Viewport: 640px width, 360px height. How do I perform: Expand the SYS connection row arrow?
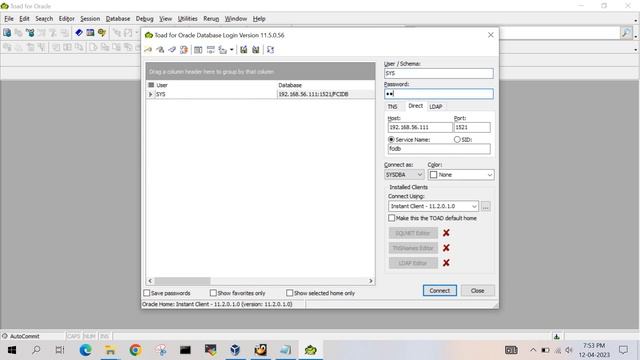point(150,94)
